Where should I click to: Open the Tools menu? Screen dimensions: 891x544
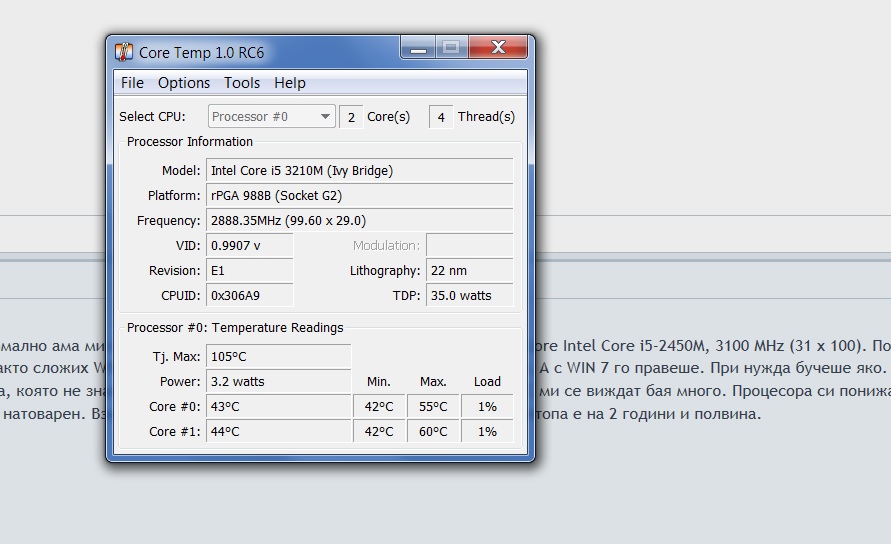pos(242,83)
